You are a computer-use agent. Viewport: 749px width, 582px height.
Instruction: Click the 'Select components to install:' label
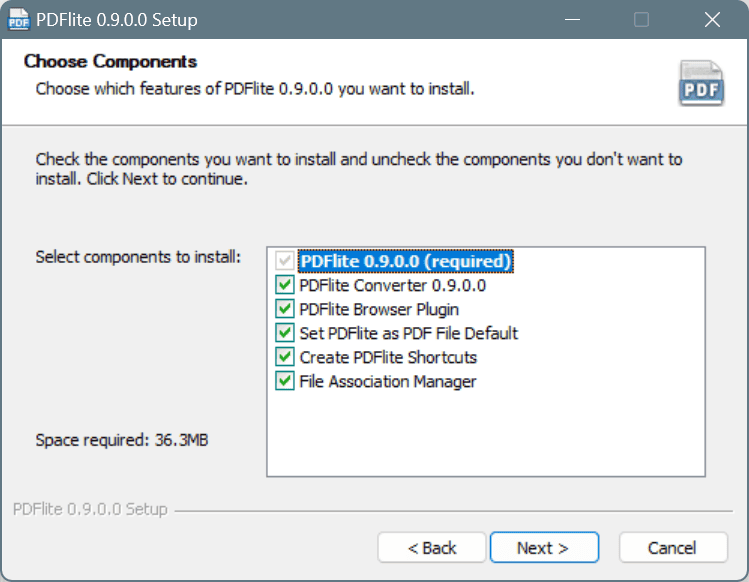pyautogui.click(x=138, y=257)
